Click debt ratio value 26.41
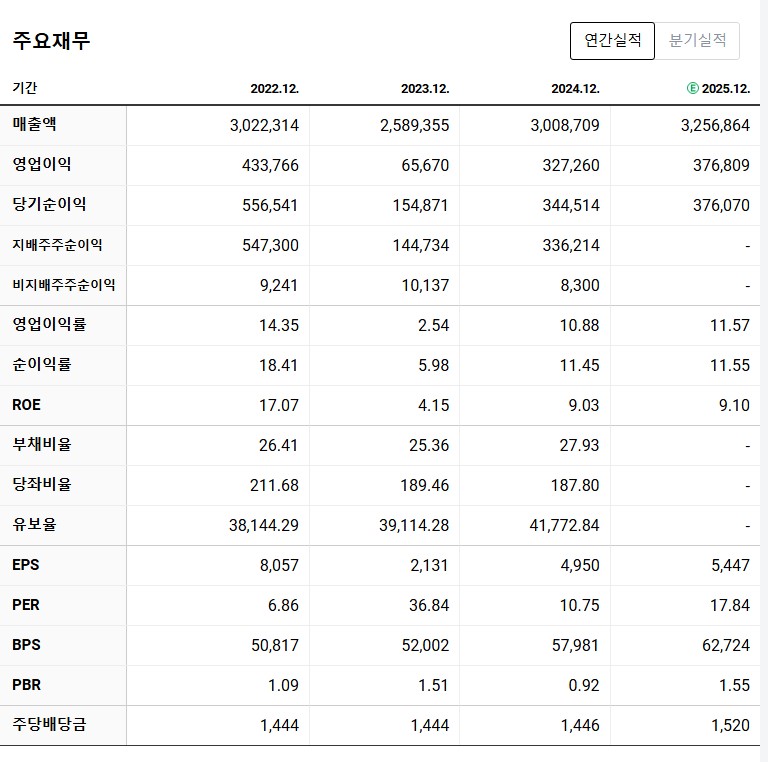Image resolution: width=768 pixels, height=762 pixels. 278,446
